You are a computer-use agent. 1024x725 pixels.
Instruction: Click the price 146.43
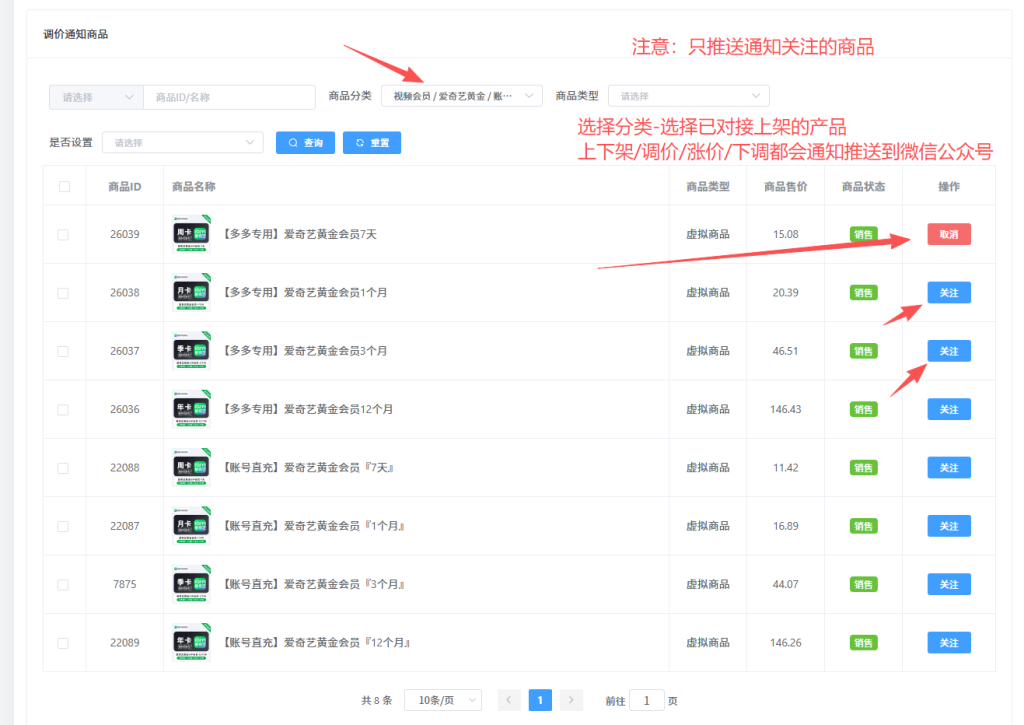point(786,410)
